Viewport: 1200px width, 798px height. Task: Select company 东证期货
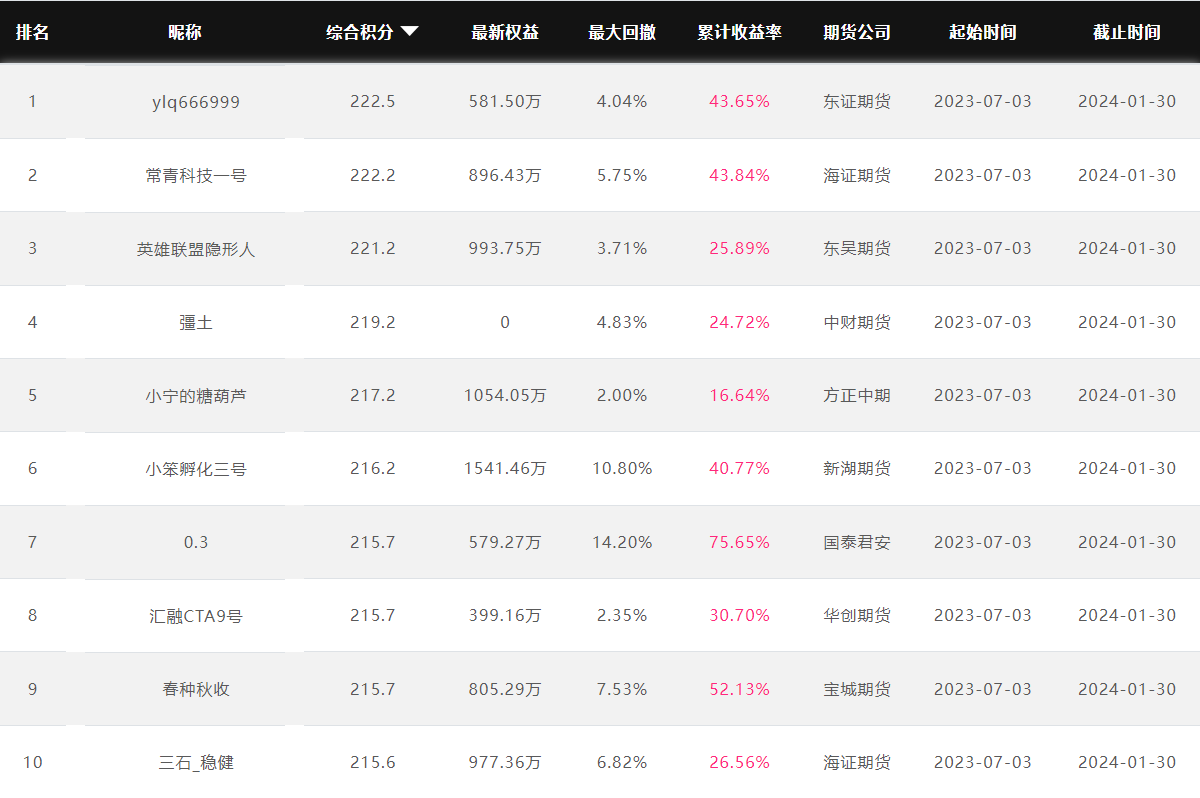tap(857, 101)
